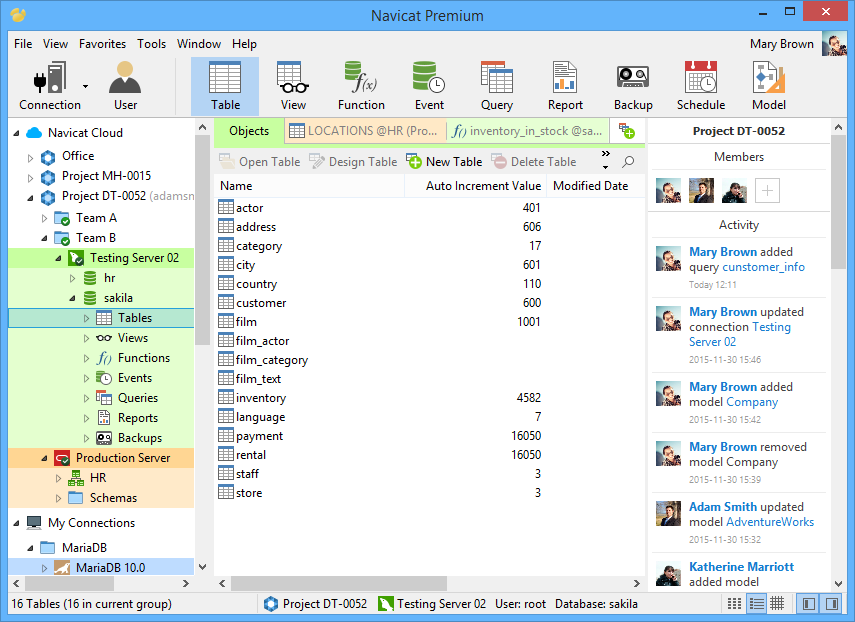Switch to the LOCATIONS @HR tab
The height and width of the screenshot is (622, 855).
[365, 131]
